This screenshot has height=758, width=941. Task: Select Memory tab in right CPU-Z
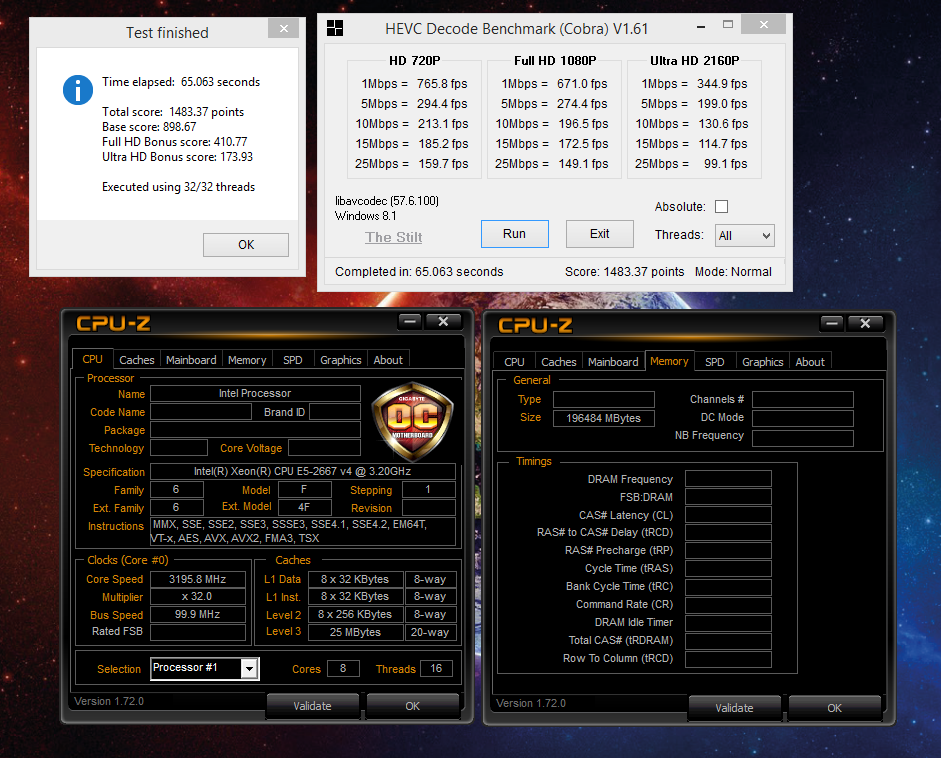tap(669, 361)
